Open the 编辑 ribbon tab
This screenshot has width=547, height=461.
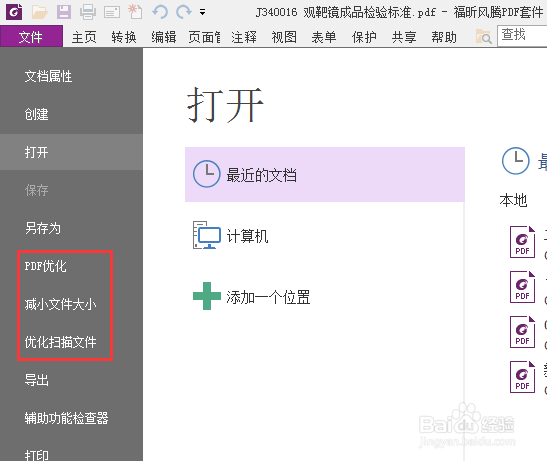pos(164,37)
